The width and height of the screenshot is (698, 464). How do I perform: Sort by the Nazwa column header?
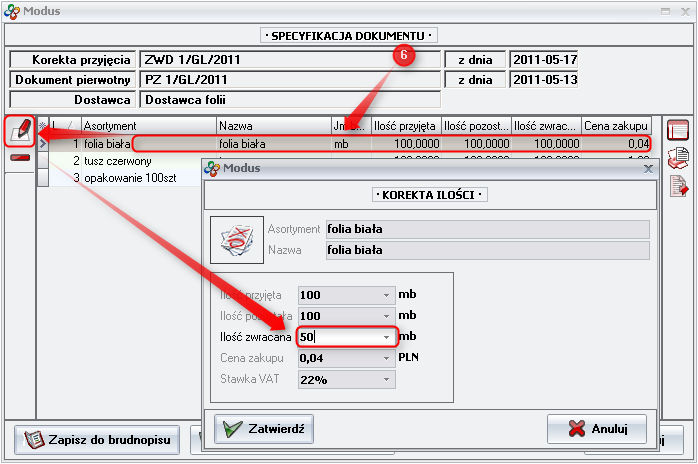(274, 126)
